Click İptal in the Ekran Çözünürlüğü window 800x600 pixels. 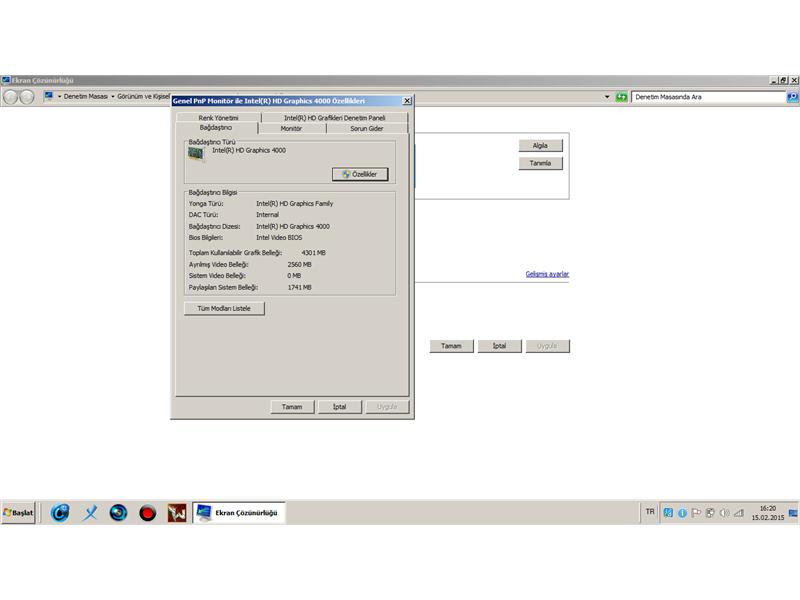click(499, 346)
